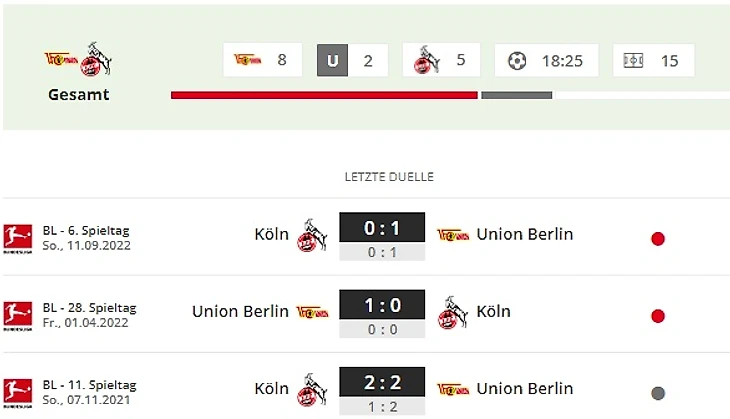Click the gray draw dot for 07.11.2021
Screen dimensions: 730x419
click(658, 393)
